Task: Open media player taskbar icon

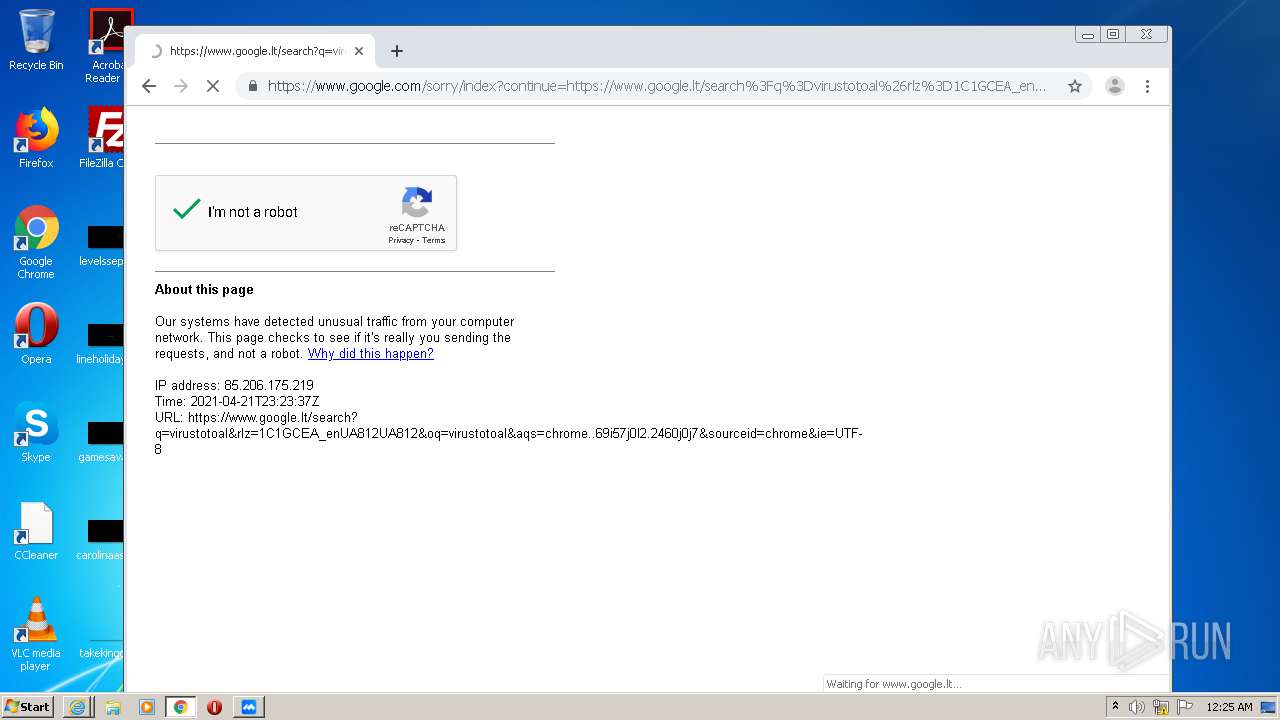Action: coord(147,707)
